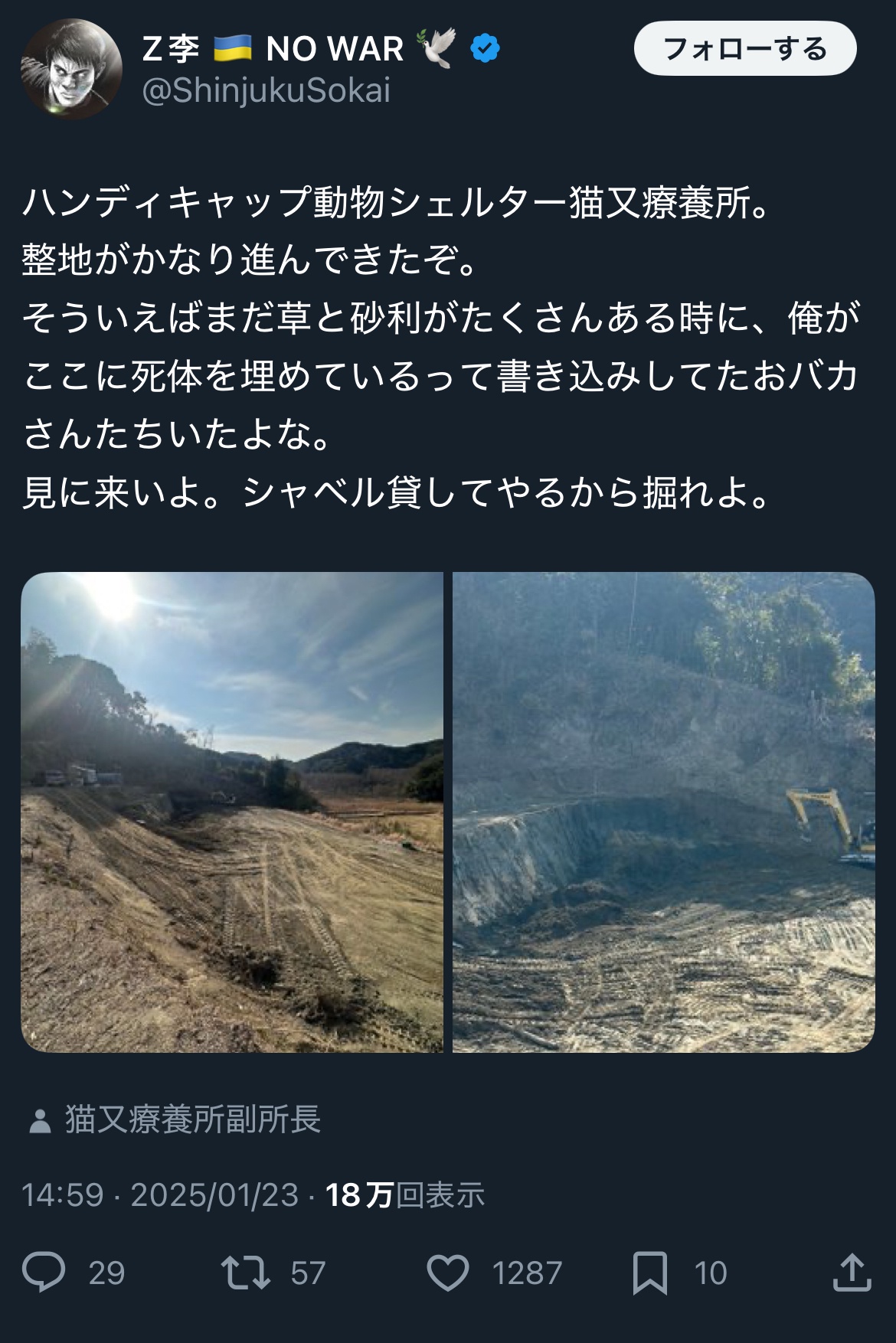Image resolution: width=896 pixels, height=1343 pixels.
Task: Click the blue verified badge icon
Action: pos(485,49)
